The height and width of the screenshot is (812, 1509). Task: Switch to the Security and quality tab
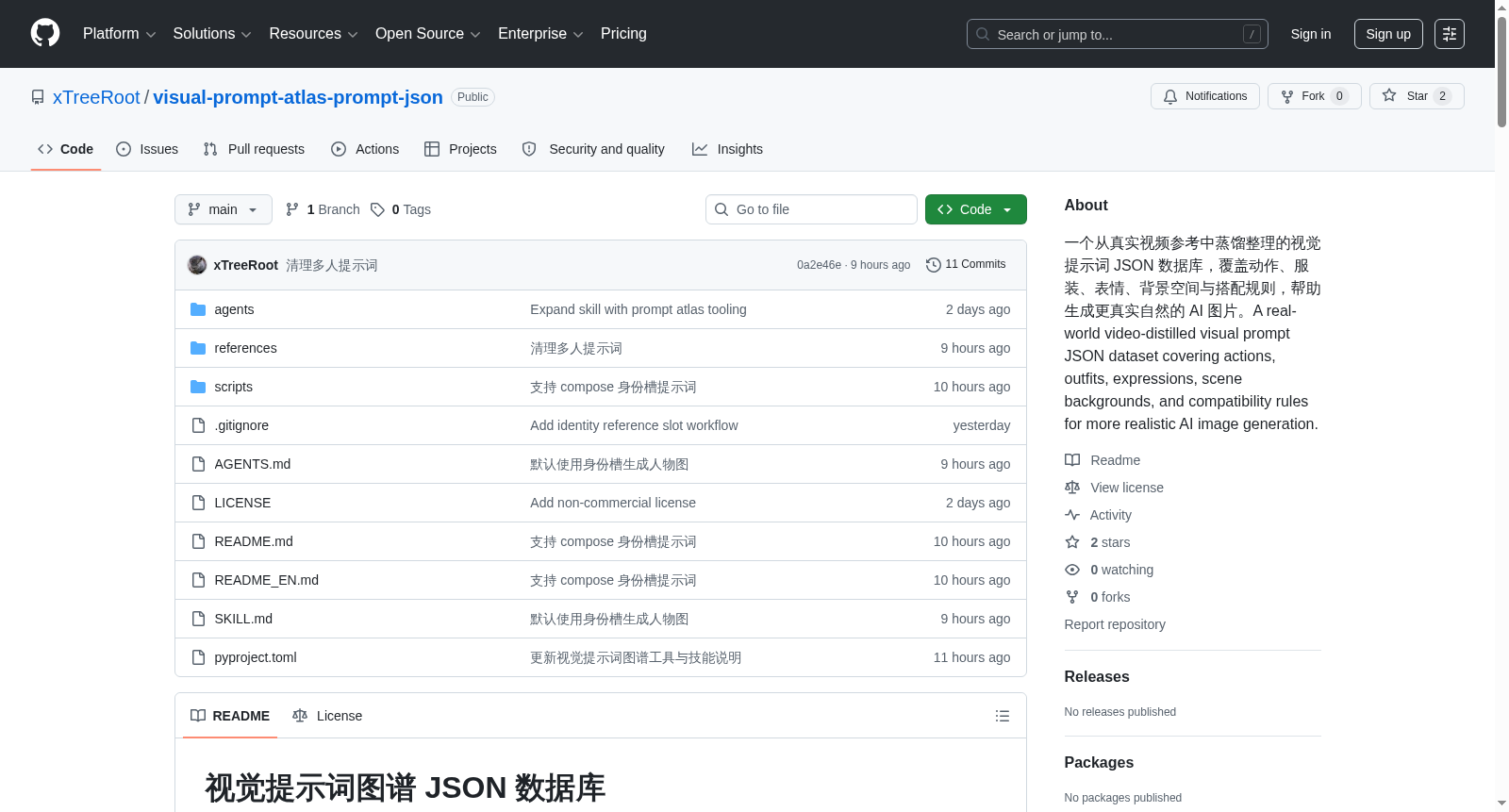tap(593, 149)
